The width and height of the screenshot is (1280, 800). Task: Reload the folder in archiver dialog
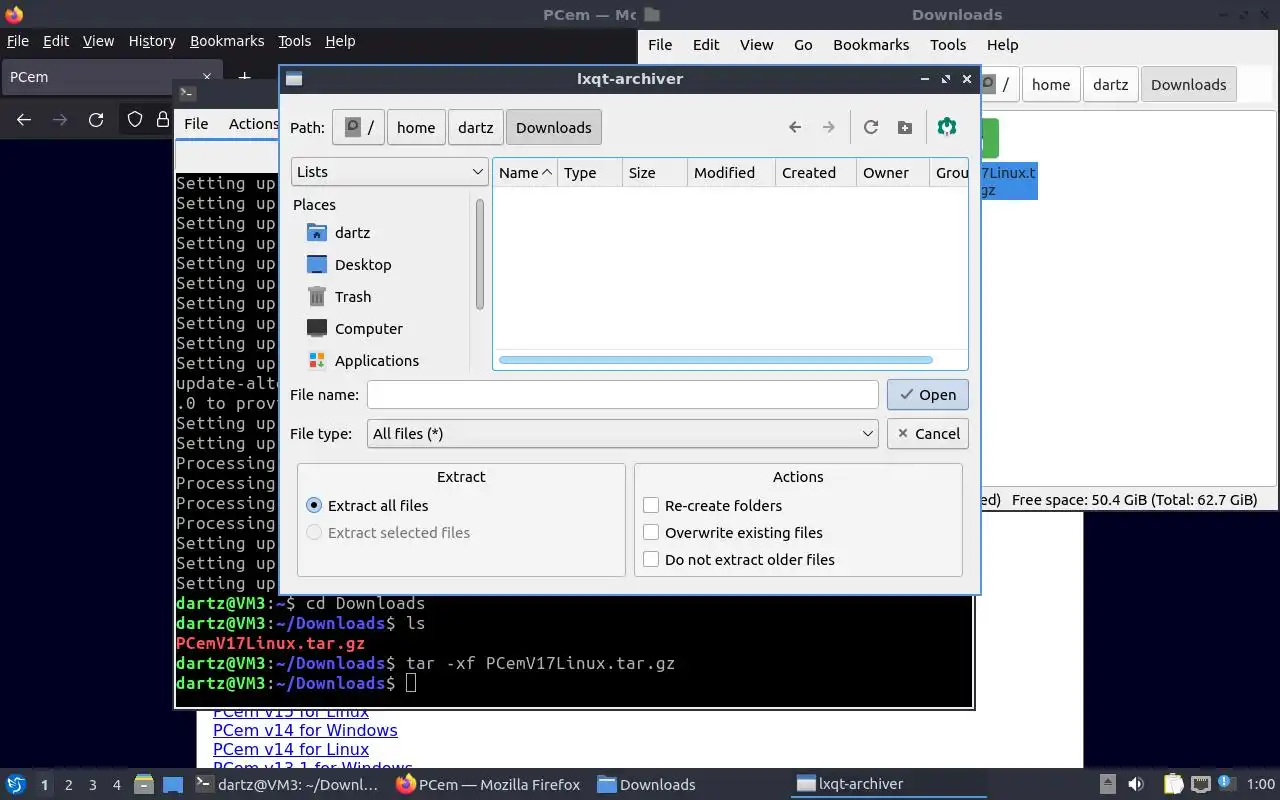(871, 127)
